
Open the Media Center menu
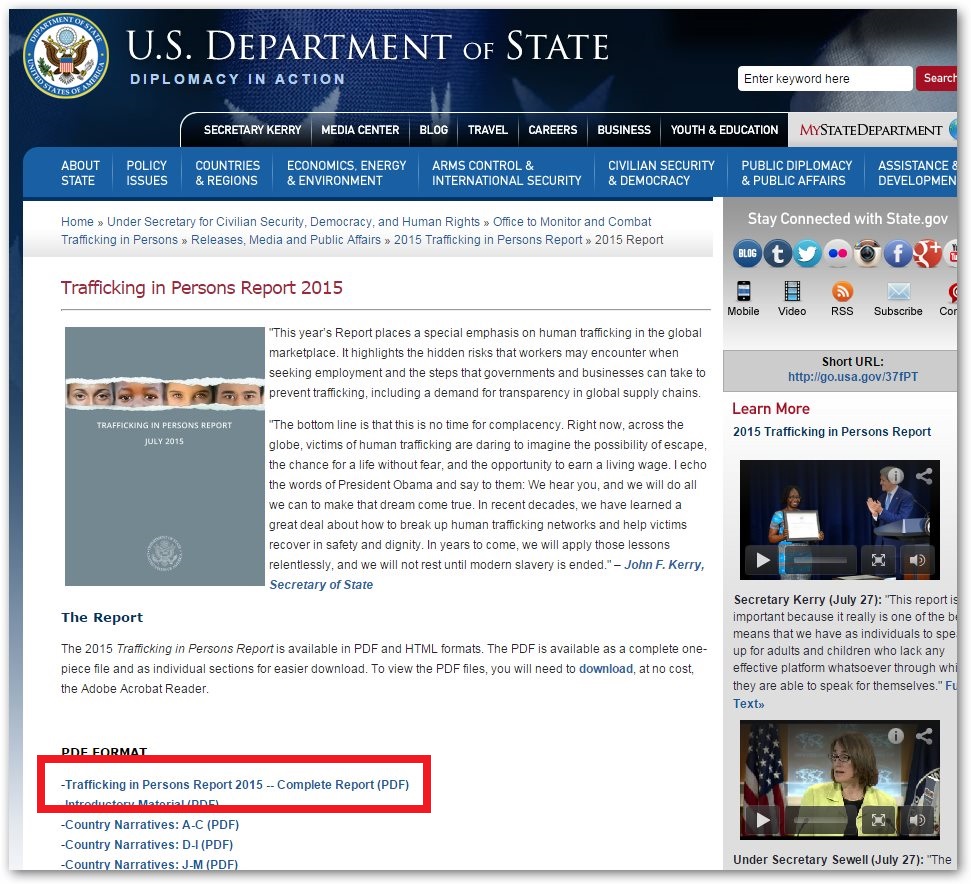(360, 130)
